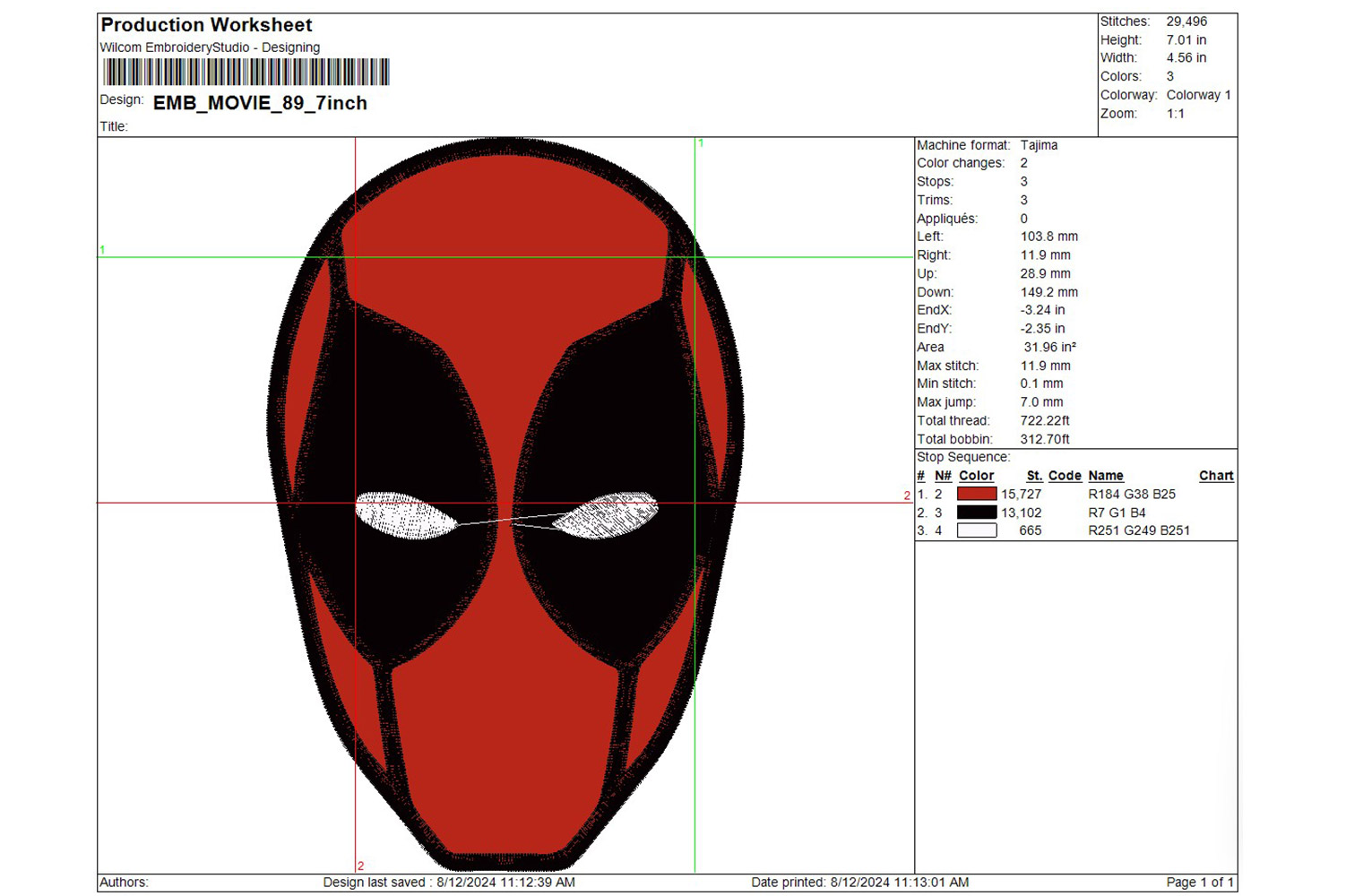Screen dimensions: 1346x896
Task: Click the stitch count 13,102
Action: (x=1022, y=513)
